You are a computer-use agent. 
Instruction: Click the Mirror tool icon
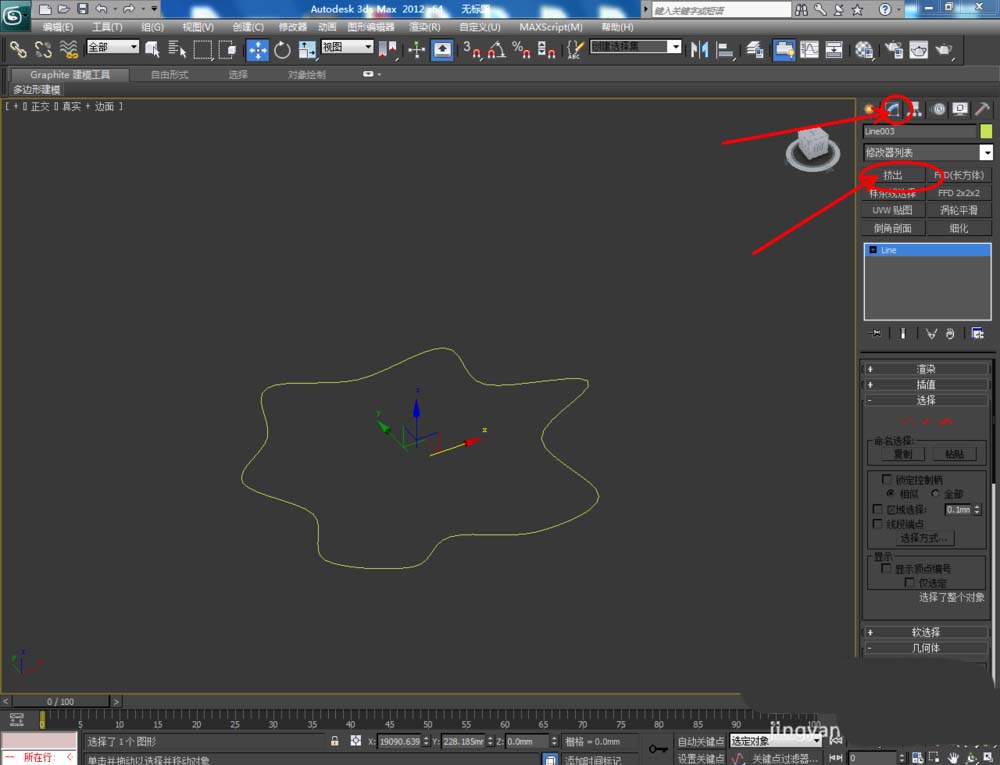click(x=700, y=50)
